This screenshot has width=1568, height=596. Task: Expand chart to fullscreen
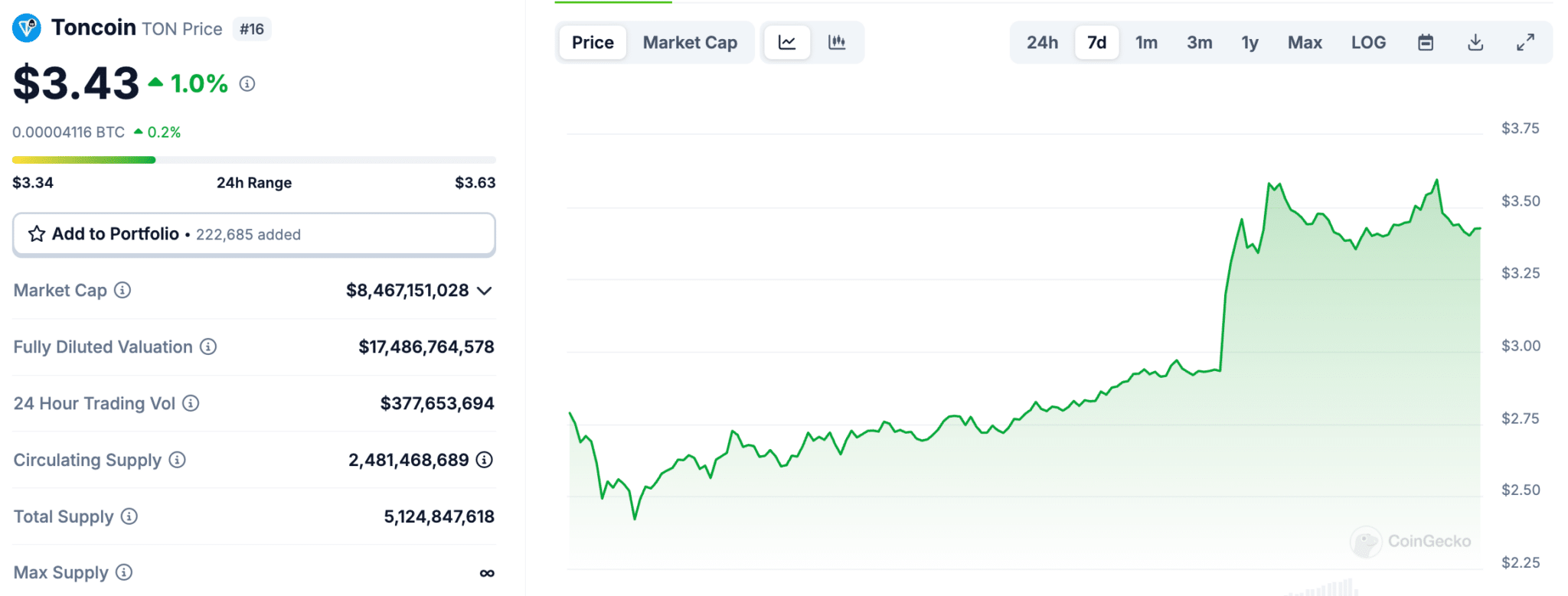[x=1525, y=43]
